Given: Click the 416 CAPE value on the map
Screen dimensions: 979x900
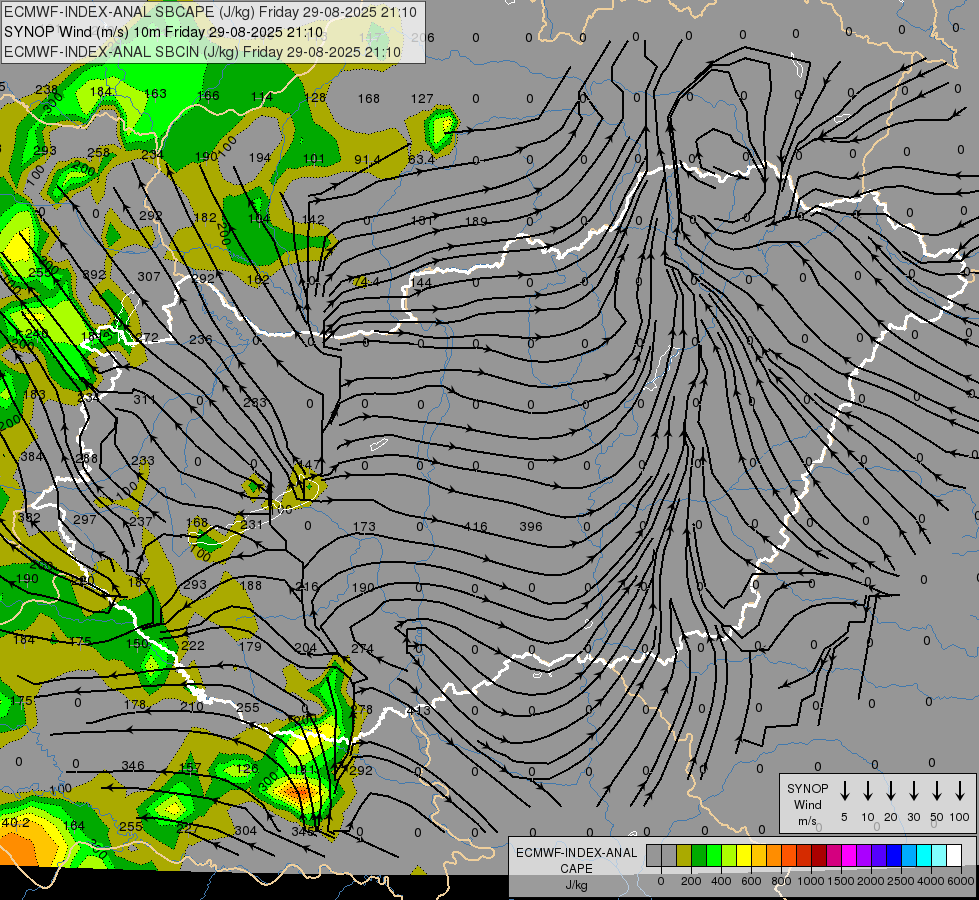Looking at the screenshot, I should tap(476, 527).
